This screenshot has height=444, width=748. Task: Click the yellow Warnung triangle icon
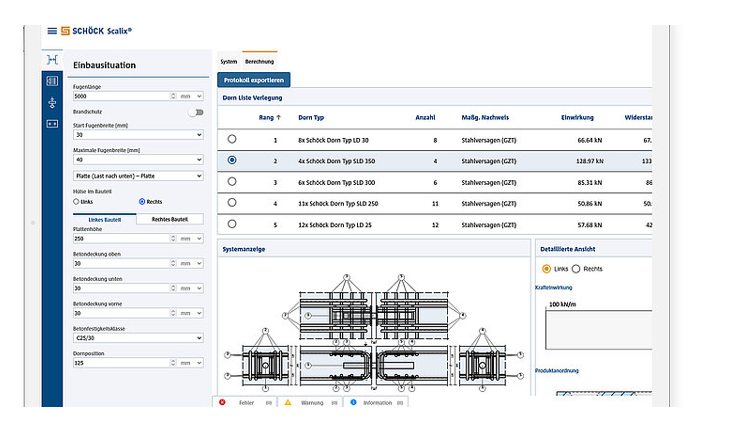click(288, 402)
